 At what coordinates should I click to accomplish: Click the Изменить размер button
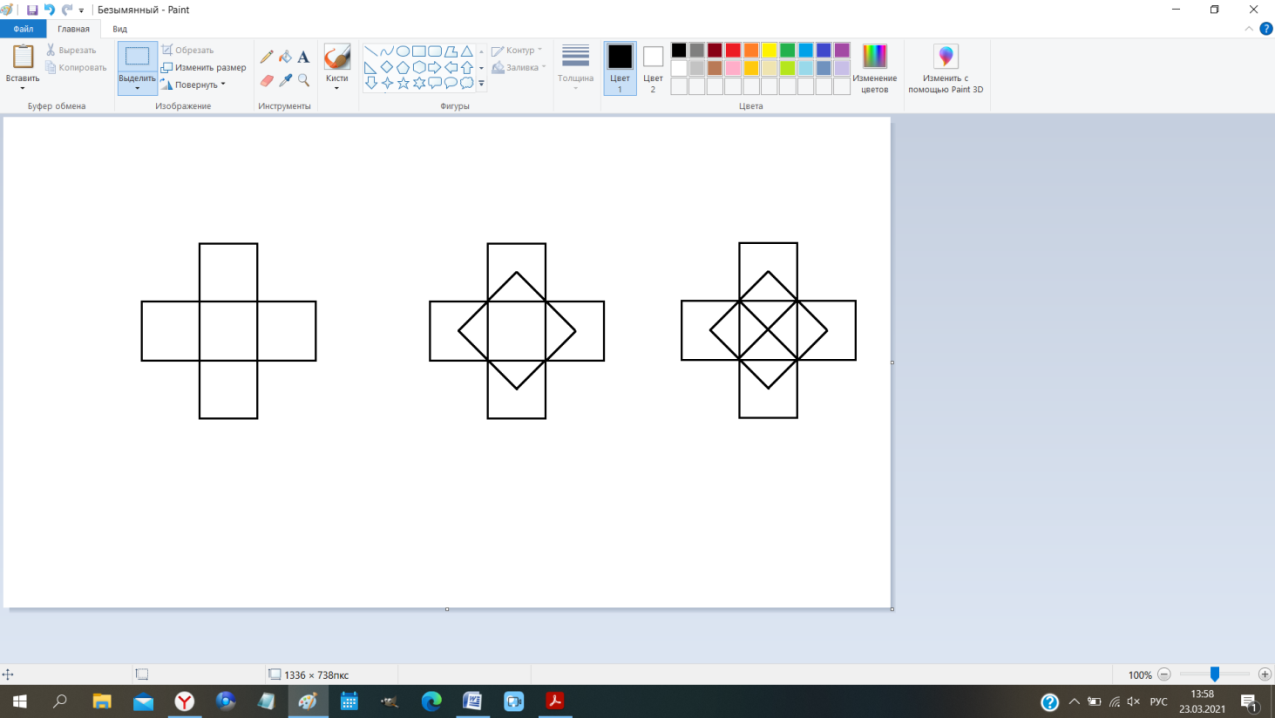(x=204, y=68)
